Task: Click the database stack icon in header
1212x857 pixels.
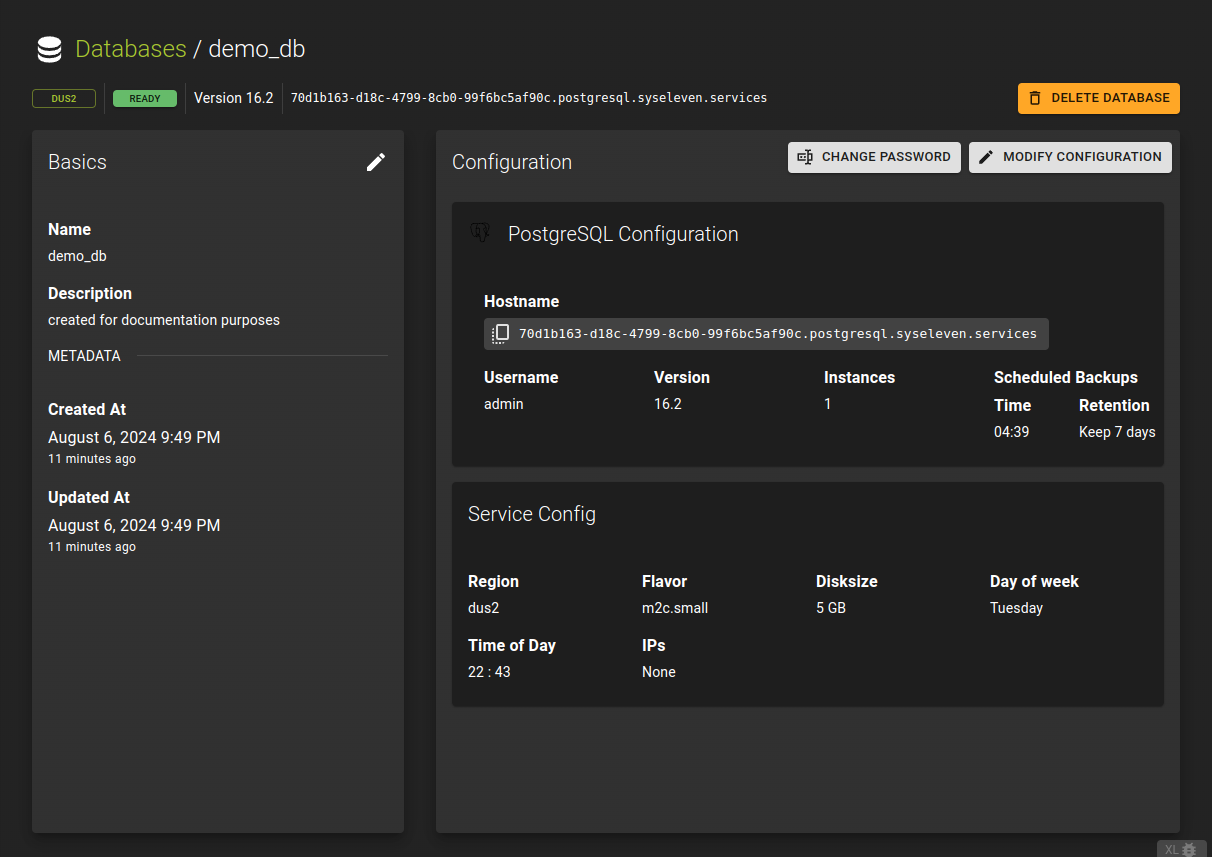Action: pyautogui.click(x=48, y=49)
